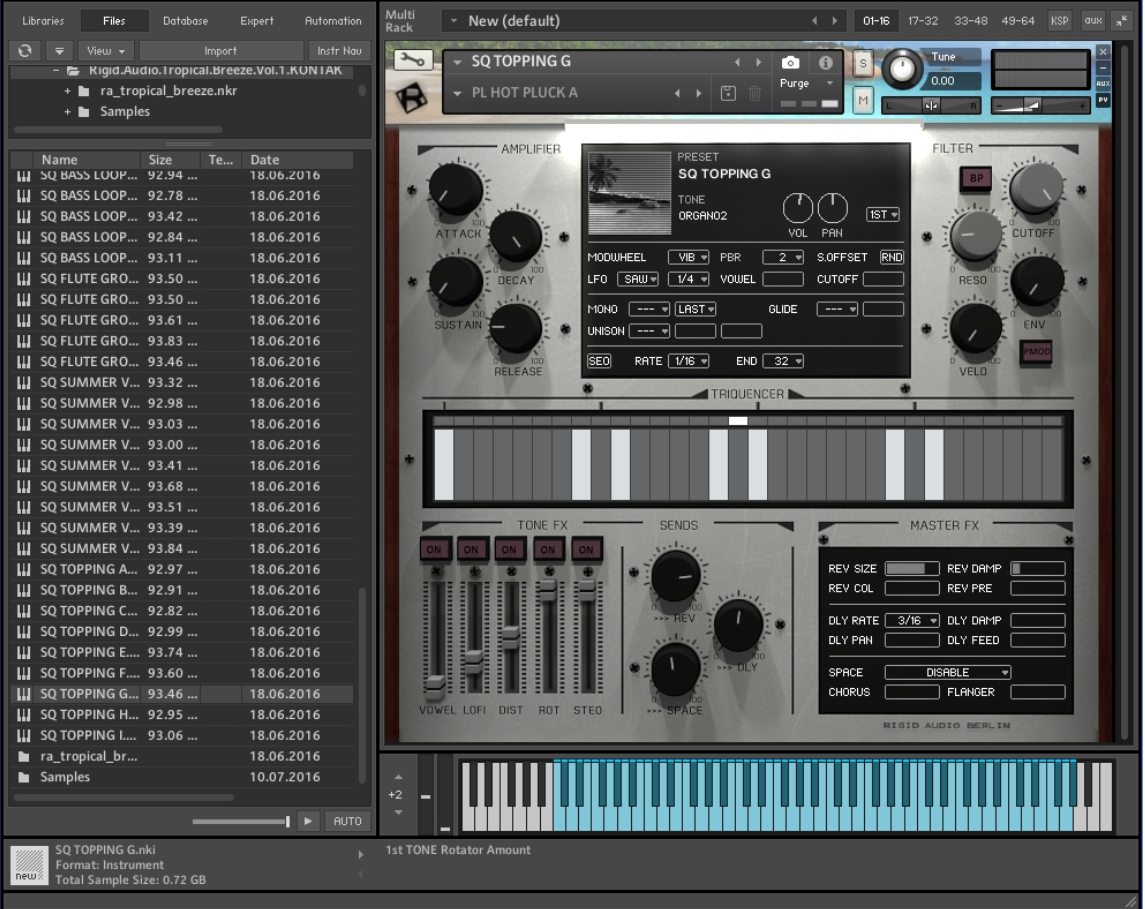Open the instrument info icon
Image resolution: width=1145 pixels, height=909 pixels.
(825, 63)
